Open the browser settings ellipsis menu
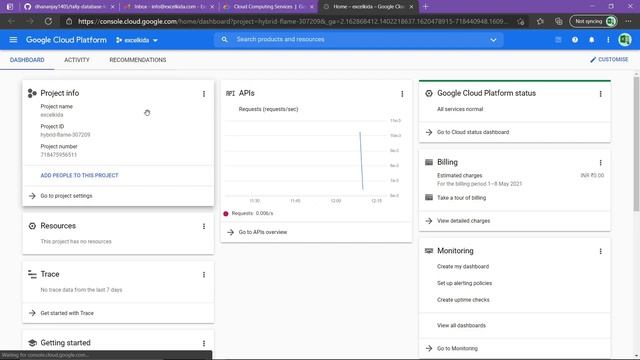The width and height of the screenshot is (640, 360). coord(628,21)
